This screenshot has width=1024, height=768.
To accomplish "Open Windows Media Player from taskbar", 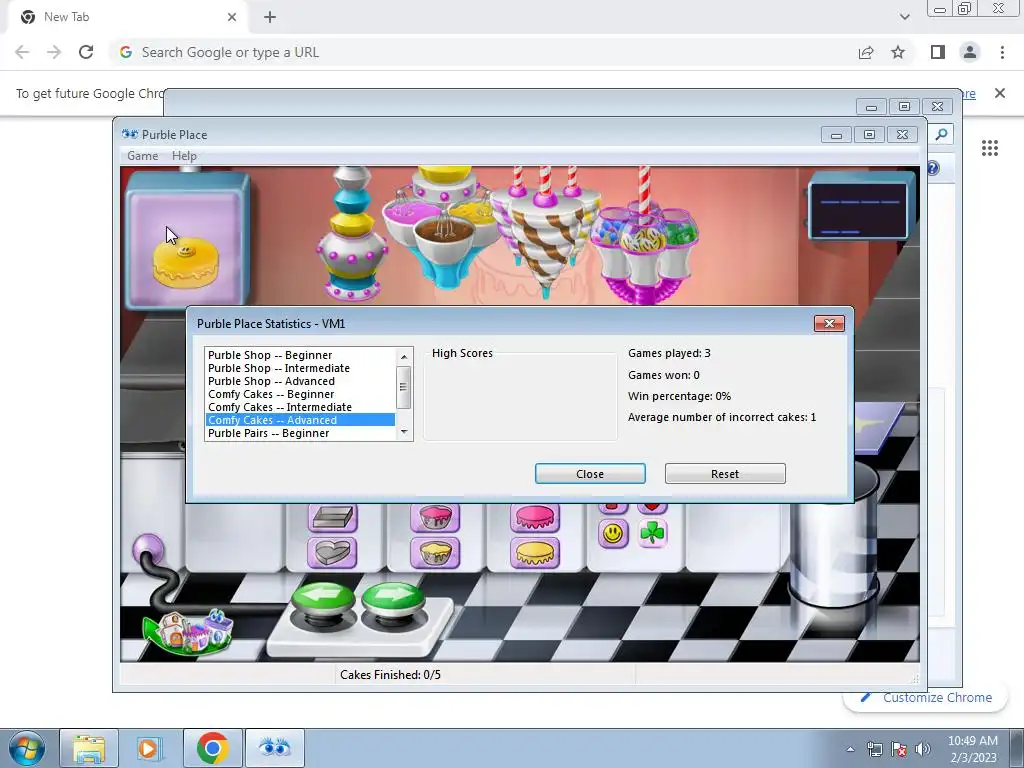I will pyautogui.click(x=150, y=748).
